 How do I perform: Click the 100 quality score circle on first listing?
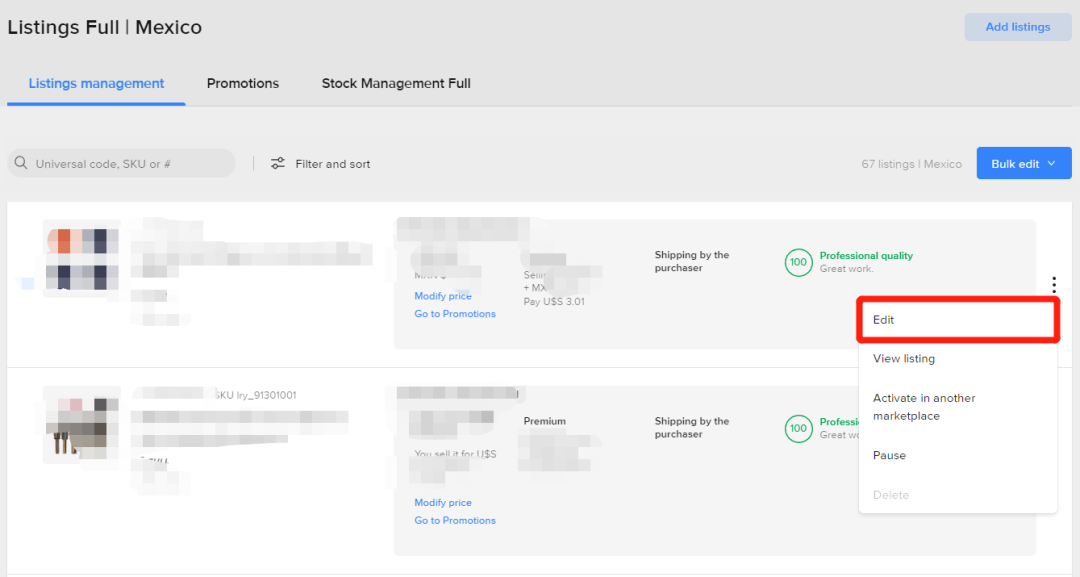coord(797,262)
